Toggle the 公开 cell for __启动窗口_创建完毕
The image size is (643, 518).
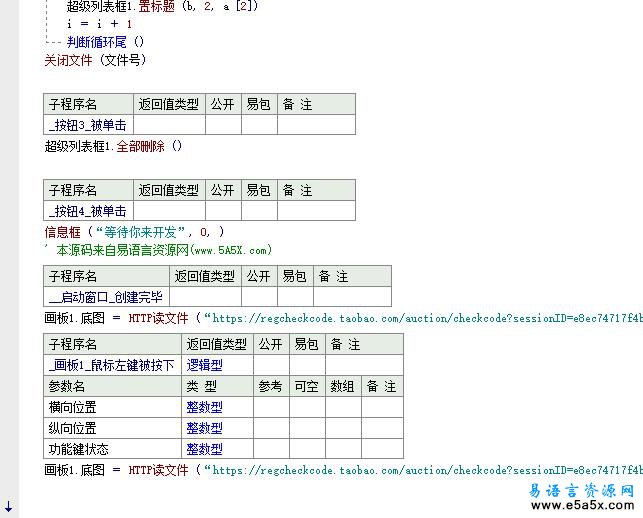[x=259, y=297]
